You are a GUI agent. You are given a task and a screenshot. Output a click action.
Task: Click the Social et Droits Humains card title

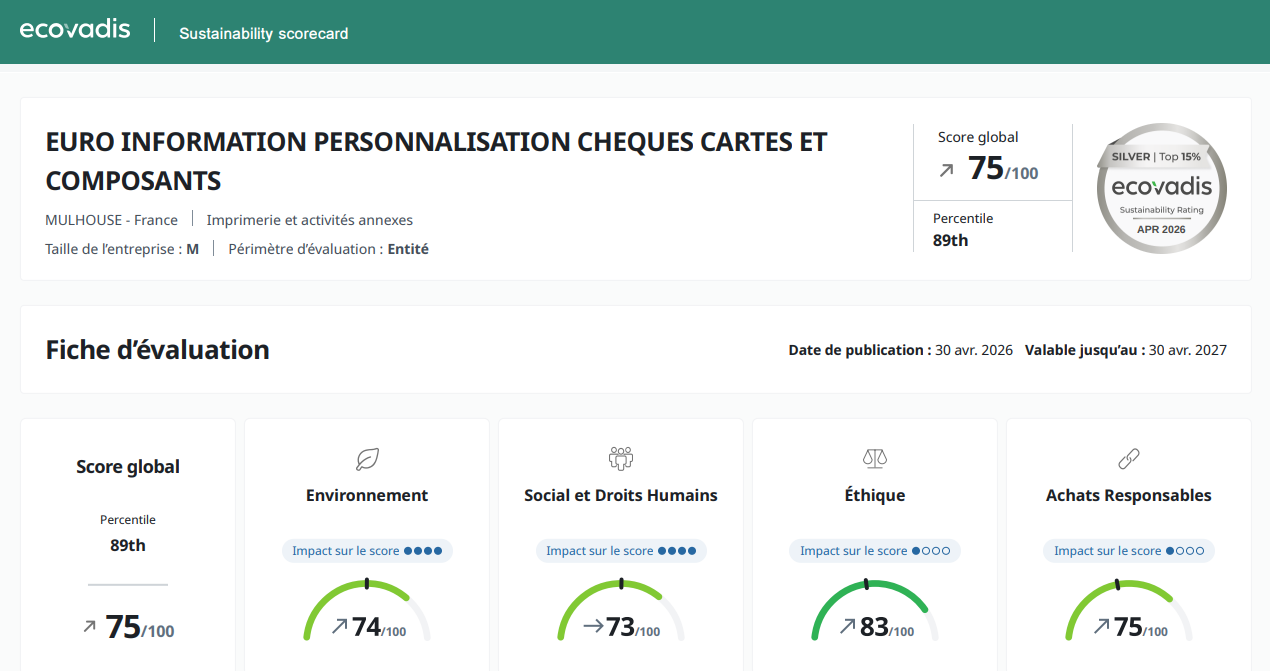tap(621, 495)
